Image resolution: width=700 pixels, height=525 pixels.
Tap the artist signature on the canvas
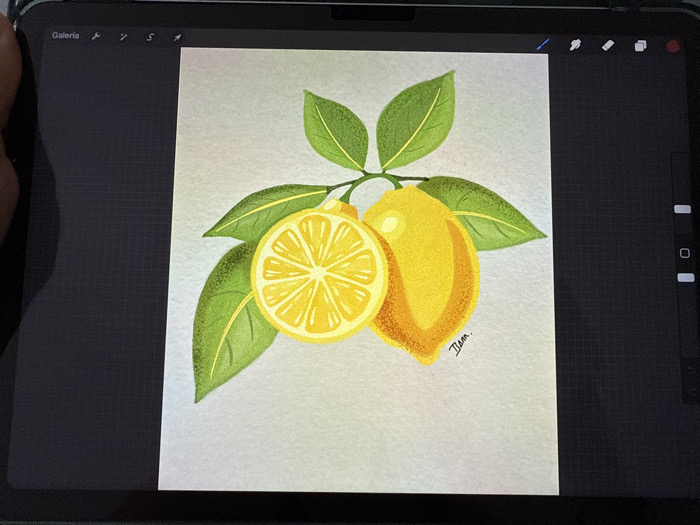460,344
